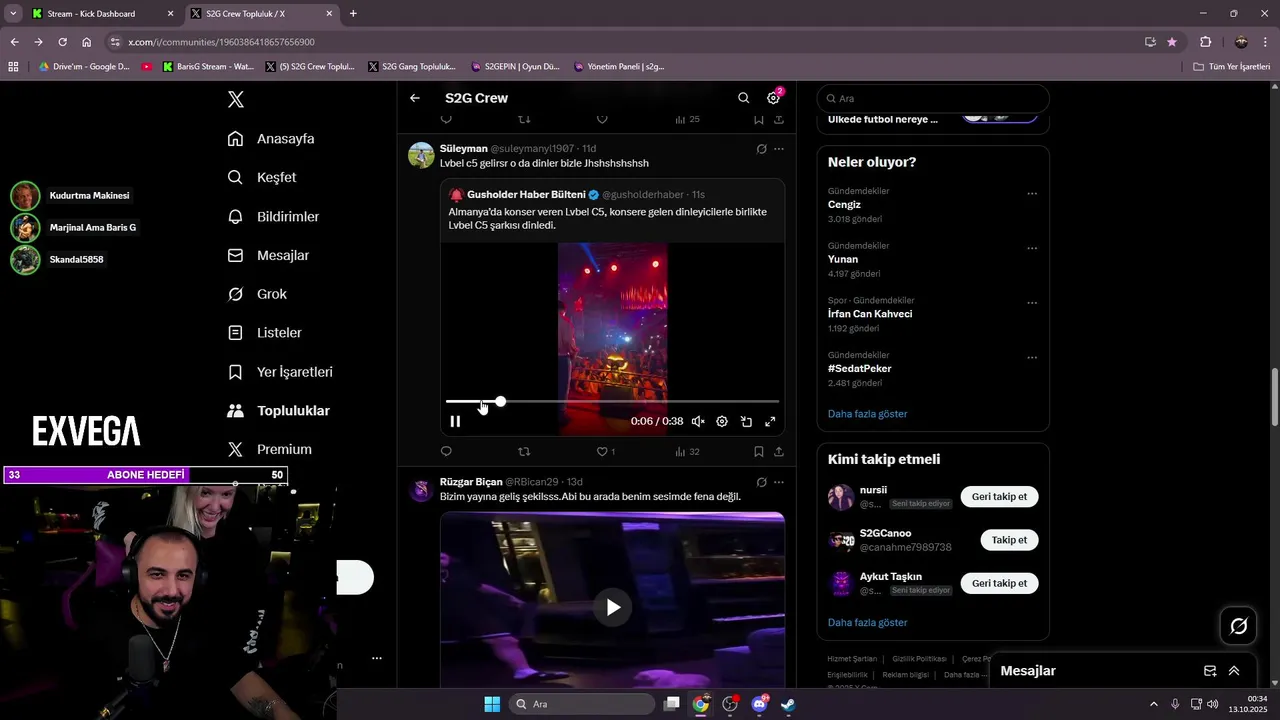The width and height of the screenshot is (1280, 720).
Task: Click Grok icon on Süleyman's post
Action: click(x=761, y=149)
